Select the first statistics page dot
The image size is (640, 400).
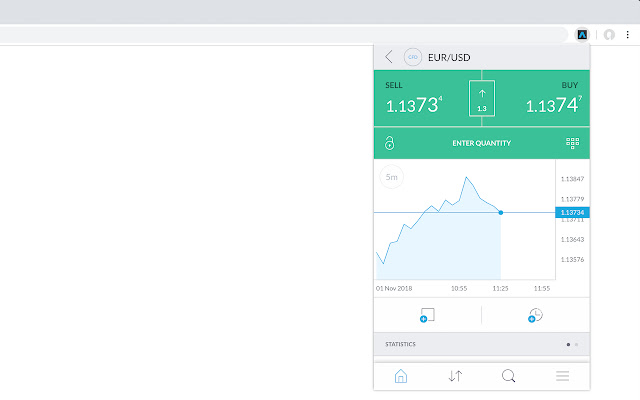[x=568, y=344]
